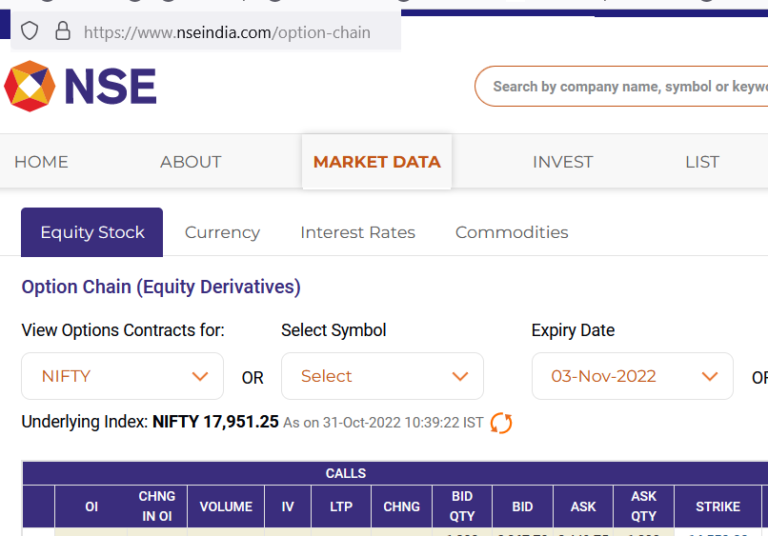
Task: Open the INVEST menu
Action: (563, 162)
